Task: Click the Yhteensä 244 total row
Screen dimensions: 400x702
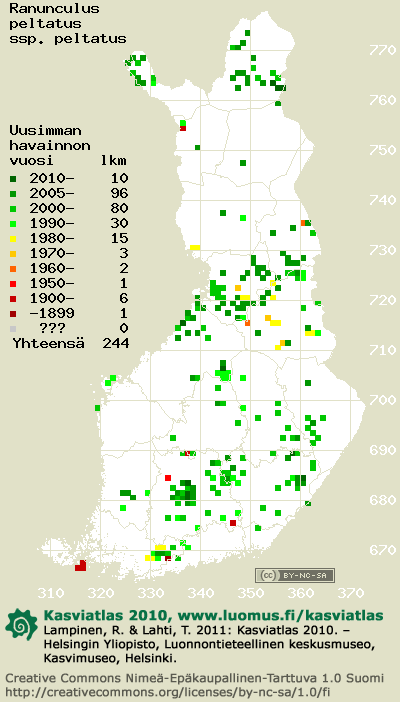Action: (71, 343)
